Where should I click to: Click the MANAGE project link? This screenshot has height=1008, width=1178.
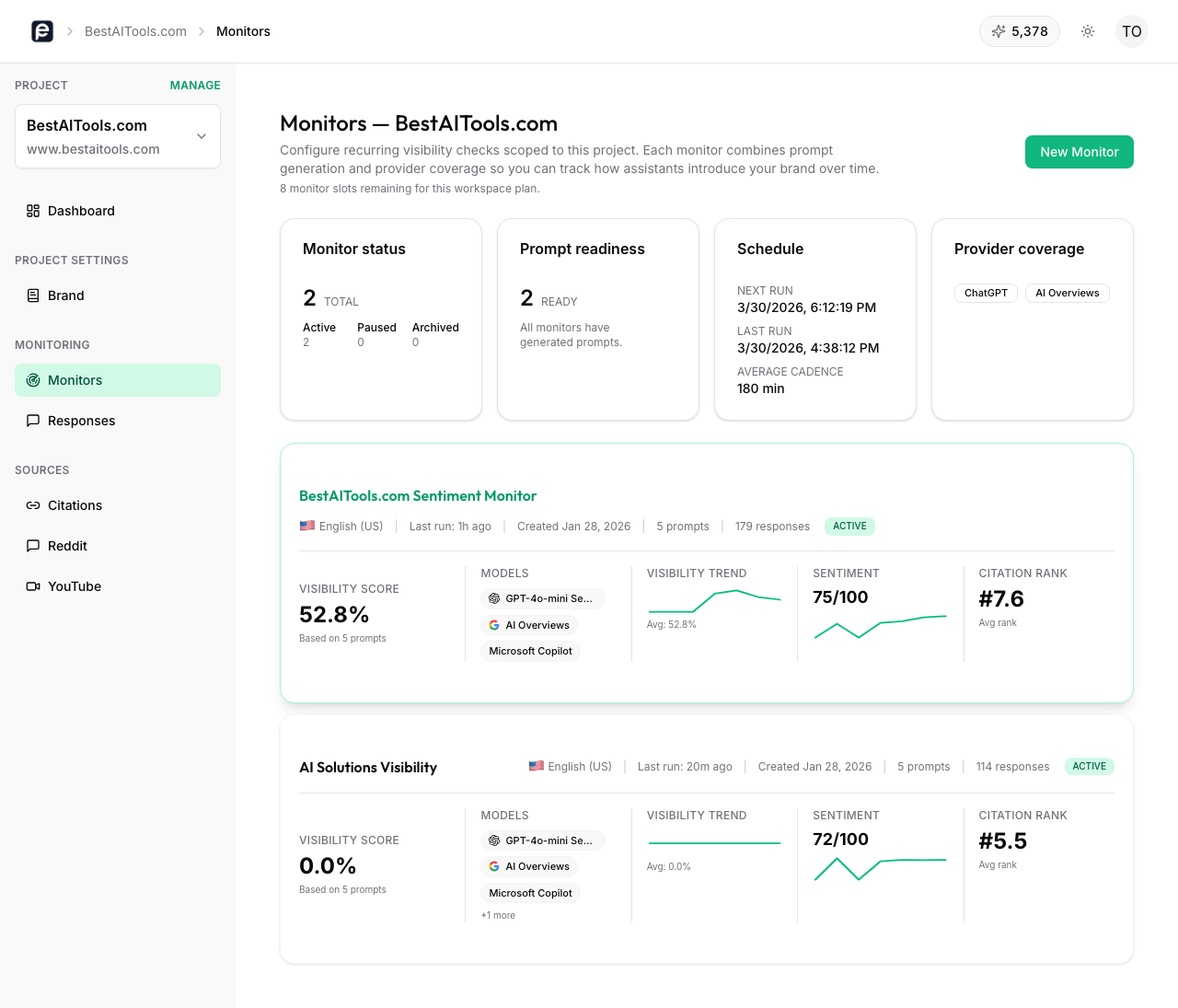coord(195,86)
